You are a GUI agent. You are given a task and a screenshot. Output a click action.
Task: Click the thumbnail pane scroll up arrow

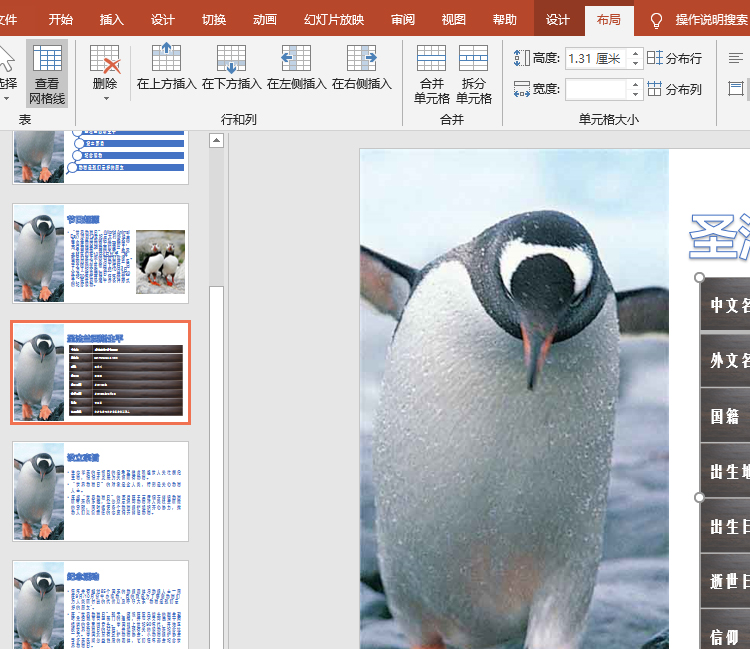[x=217, y=141]
